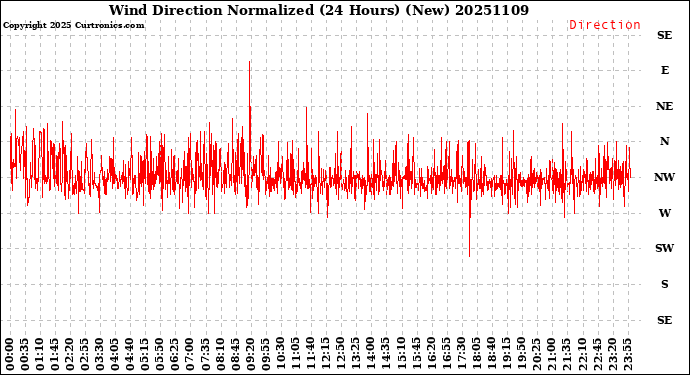Select the 14:35 time label
690x375 pixels.
click(385, 354)
